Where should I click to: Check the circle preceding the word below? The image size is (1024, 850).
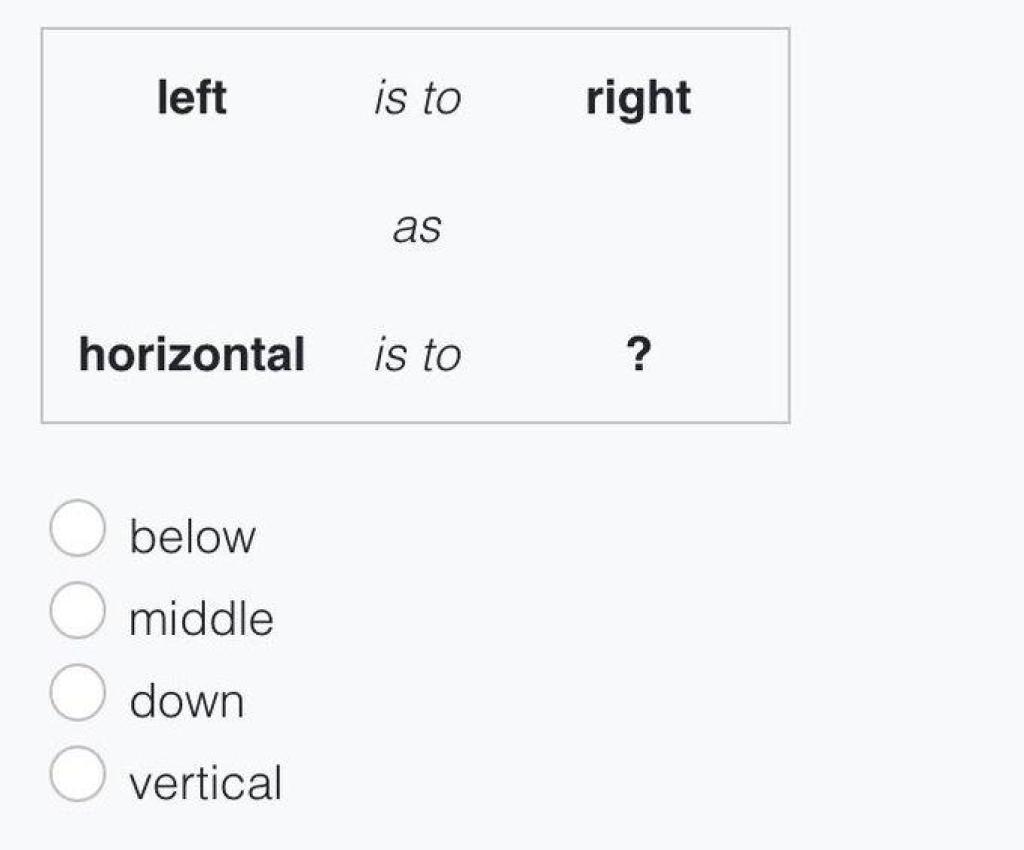pyautogui.click(x=77, y=527)
